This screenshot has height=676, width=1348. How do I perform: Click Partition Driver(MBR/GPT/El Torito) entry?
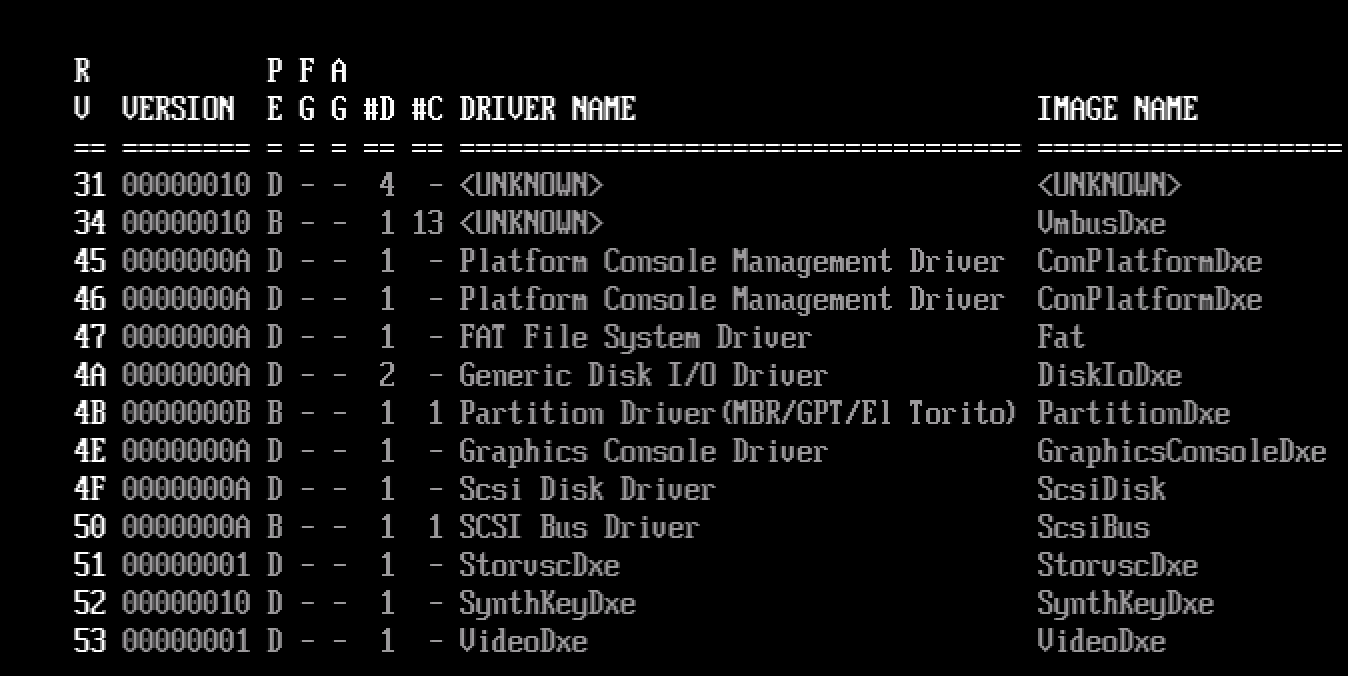(739, 413)
